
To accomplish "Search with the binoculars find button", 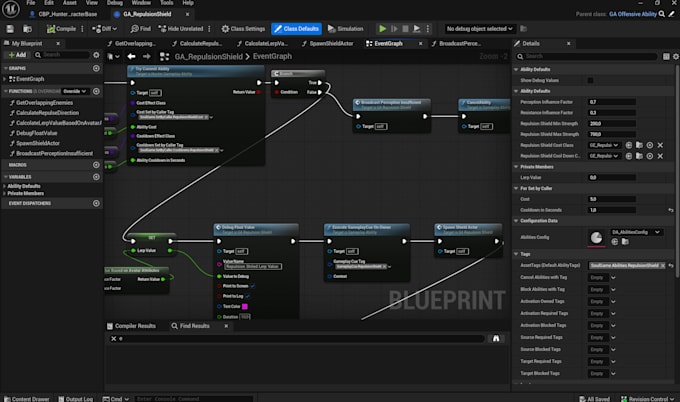I will [x=496, y=339].
